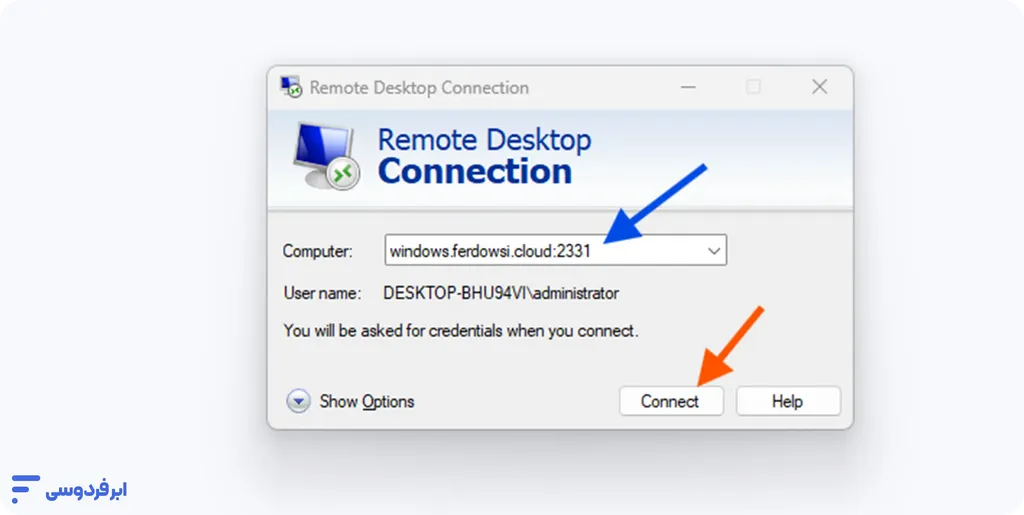
Task: Click the greyed-out maximize button
Action: click(x=753, y=87)
